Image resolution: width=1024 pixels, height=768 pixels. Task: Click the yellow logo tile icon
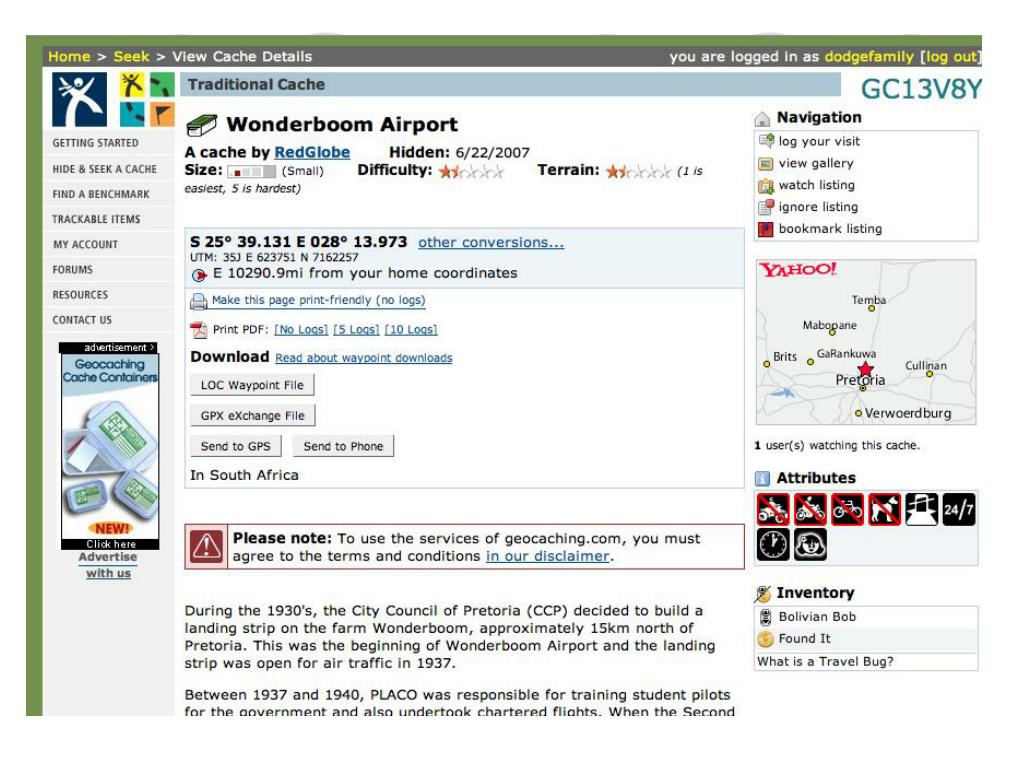point(132,85)
